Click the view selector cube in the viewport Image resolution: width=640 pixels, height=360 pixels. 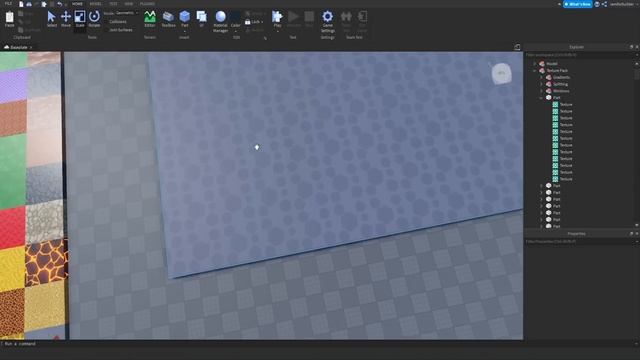(501, 73)
